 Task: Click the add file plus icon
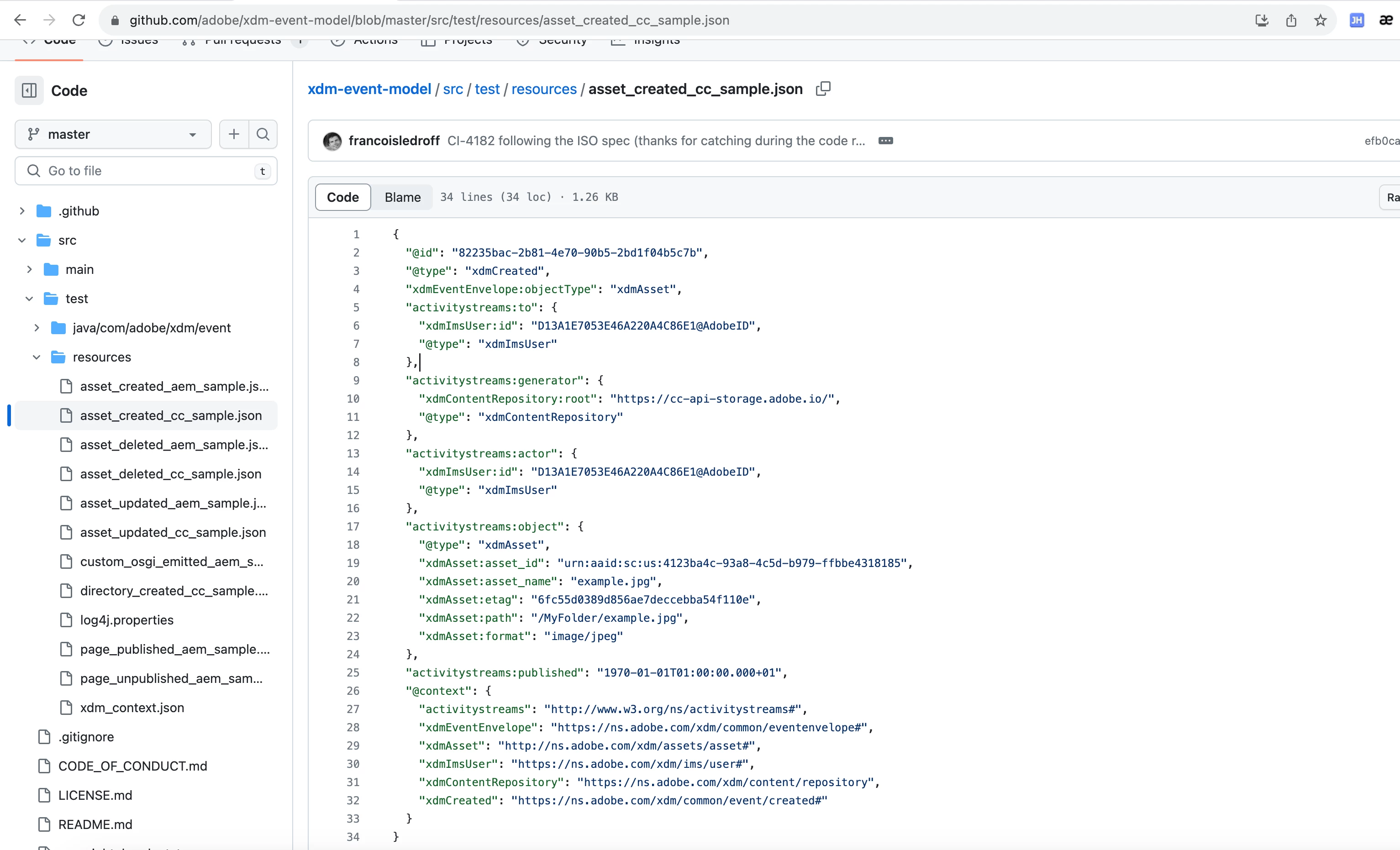(x=233, y=134)
